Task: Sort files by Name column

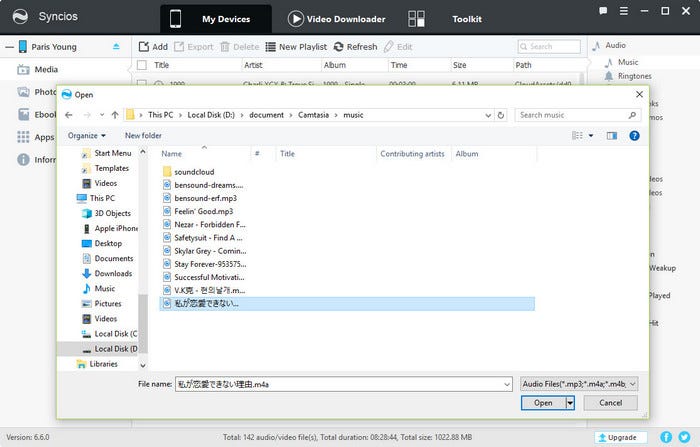Action: coord(172,154)
